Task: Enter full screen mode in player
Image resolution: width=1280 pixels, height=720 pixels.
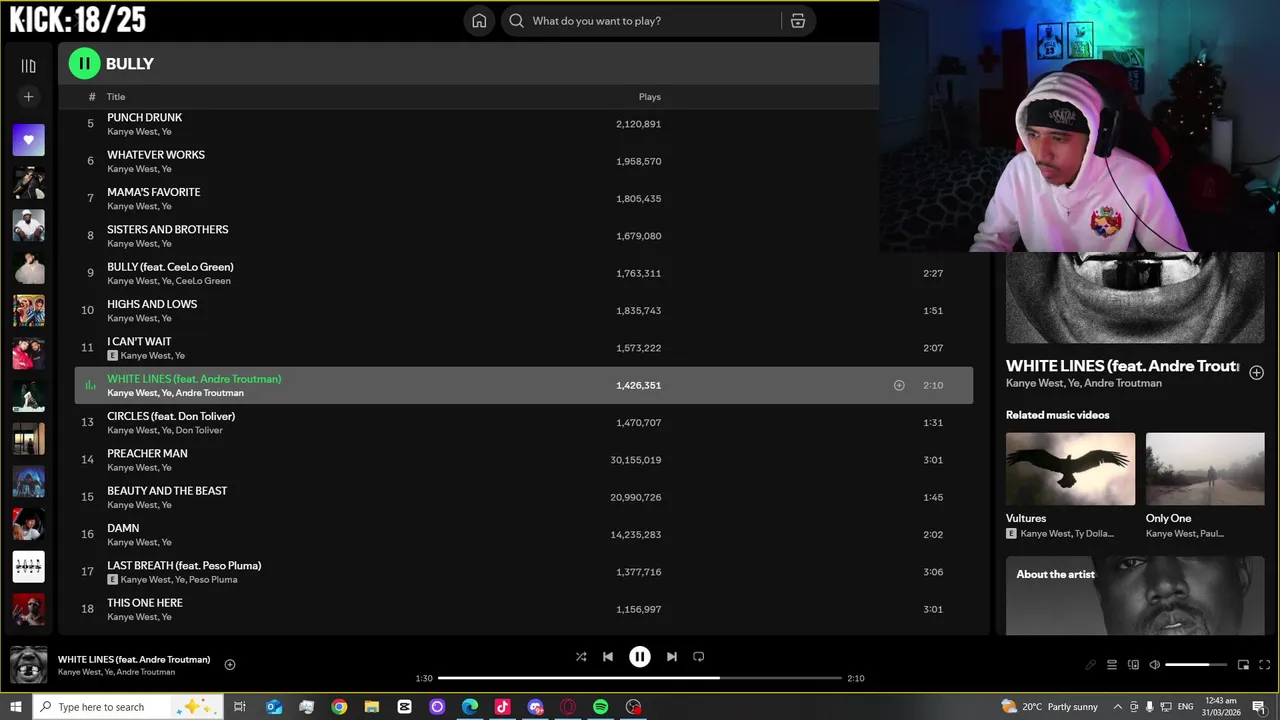Action: pos(1264,665)
